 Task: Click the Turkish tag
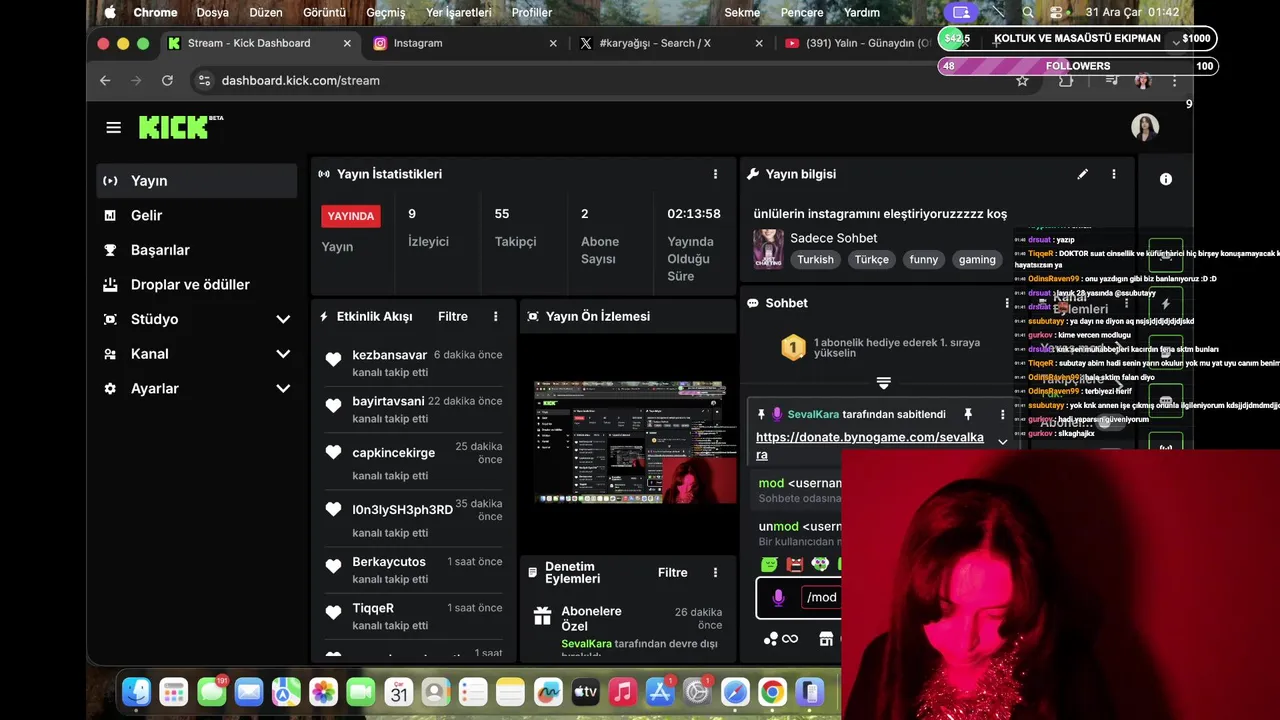[x=815, y=259]
